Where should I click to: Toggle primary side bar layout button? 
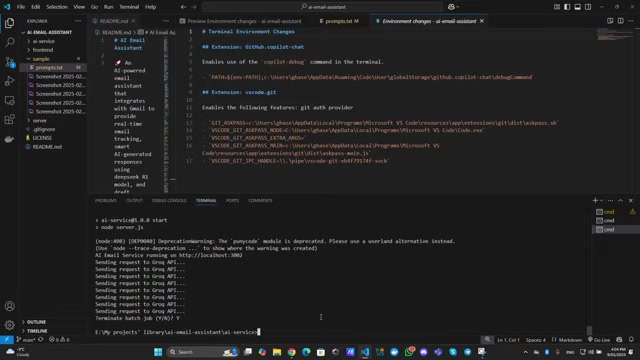point(567,7)
